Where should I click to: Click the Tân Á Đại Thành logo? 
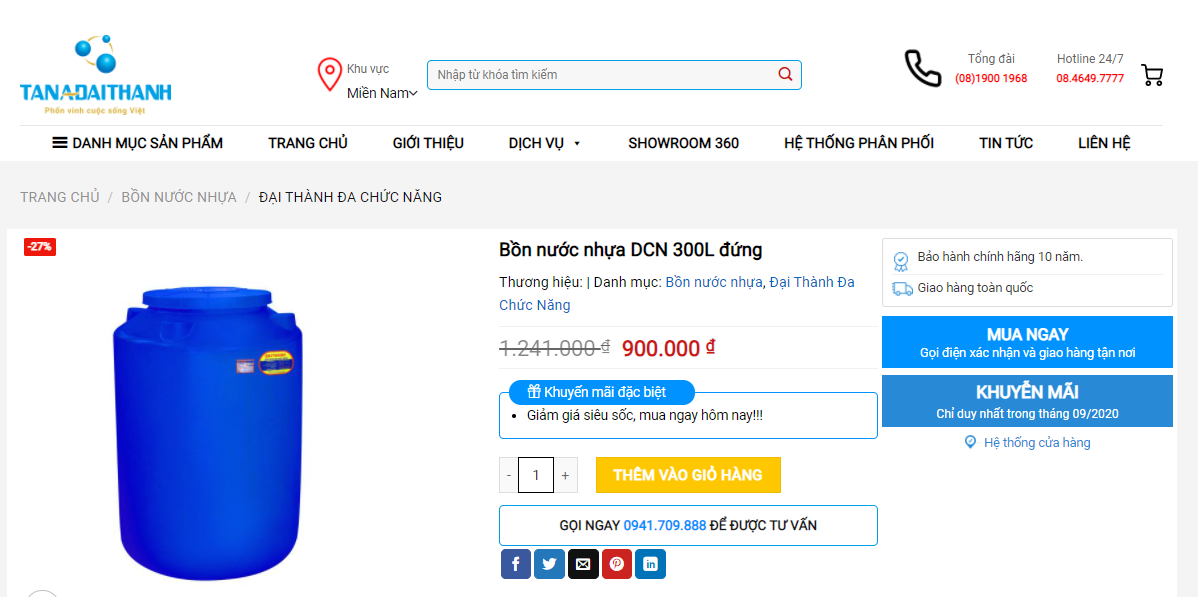pos(96,75)
